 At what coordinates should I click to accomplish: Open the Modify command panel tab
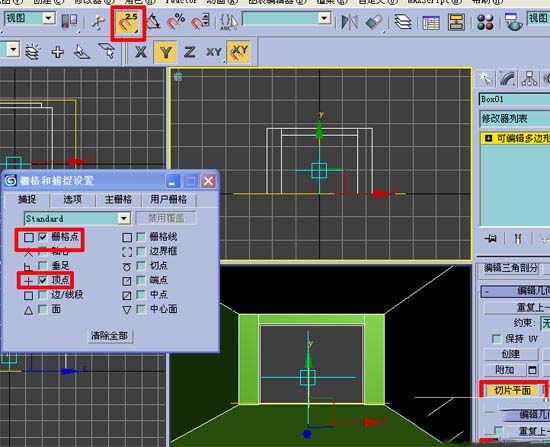click(x=508, y=79)
